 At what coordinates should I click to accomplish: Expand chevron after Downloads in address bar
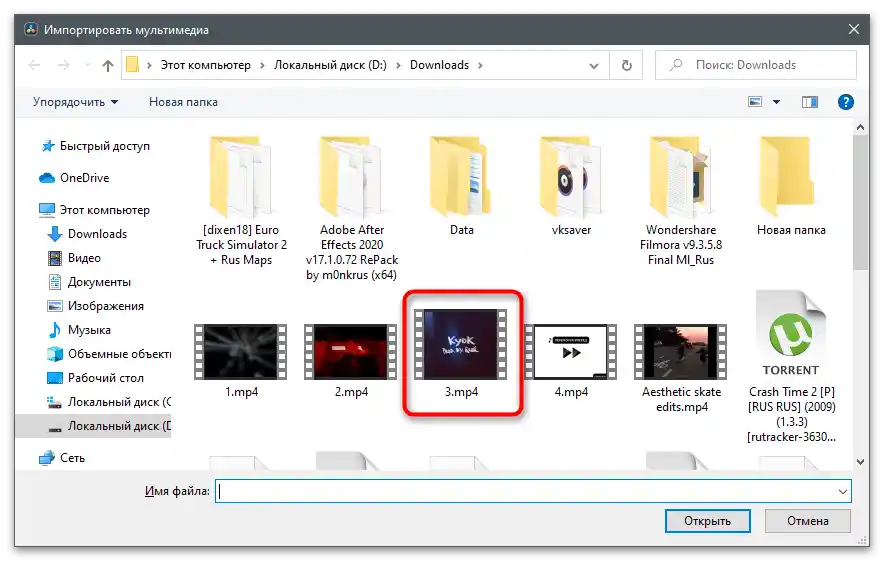point(480,65)
